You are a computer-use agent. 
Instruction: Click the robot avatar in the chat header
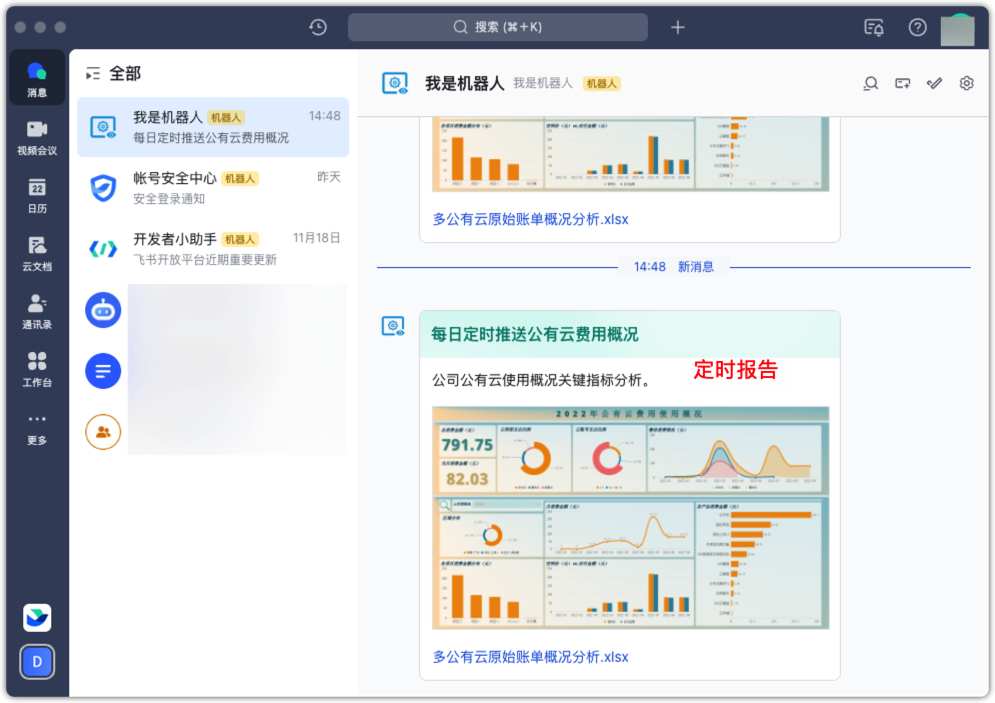pyautogui.click(x=395, y=83)
